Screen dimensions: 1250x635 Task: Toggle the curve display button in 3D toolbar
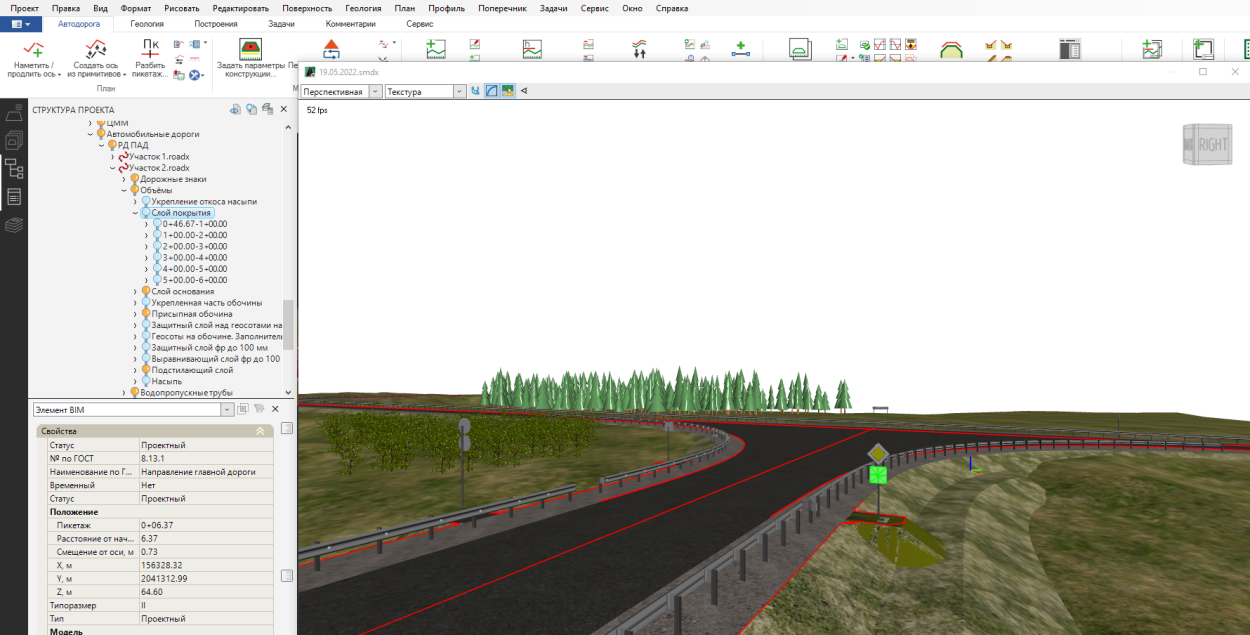tap(492, 91)
